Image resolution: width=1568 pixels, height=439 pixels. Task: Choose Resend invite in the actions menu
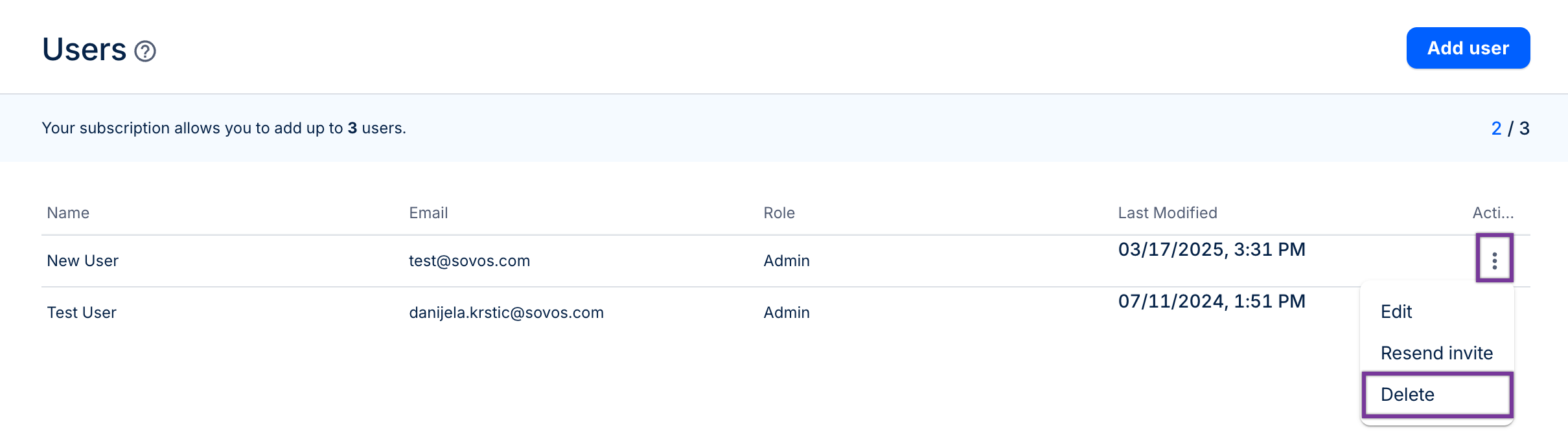1436,353
